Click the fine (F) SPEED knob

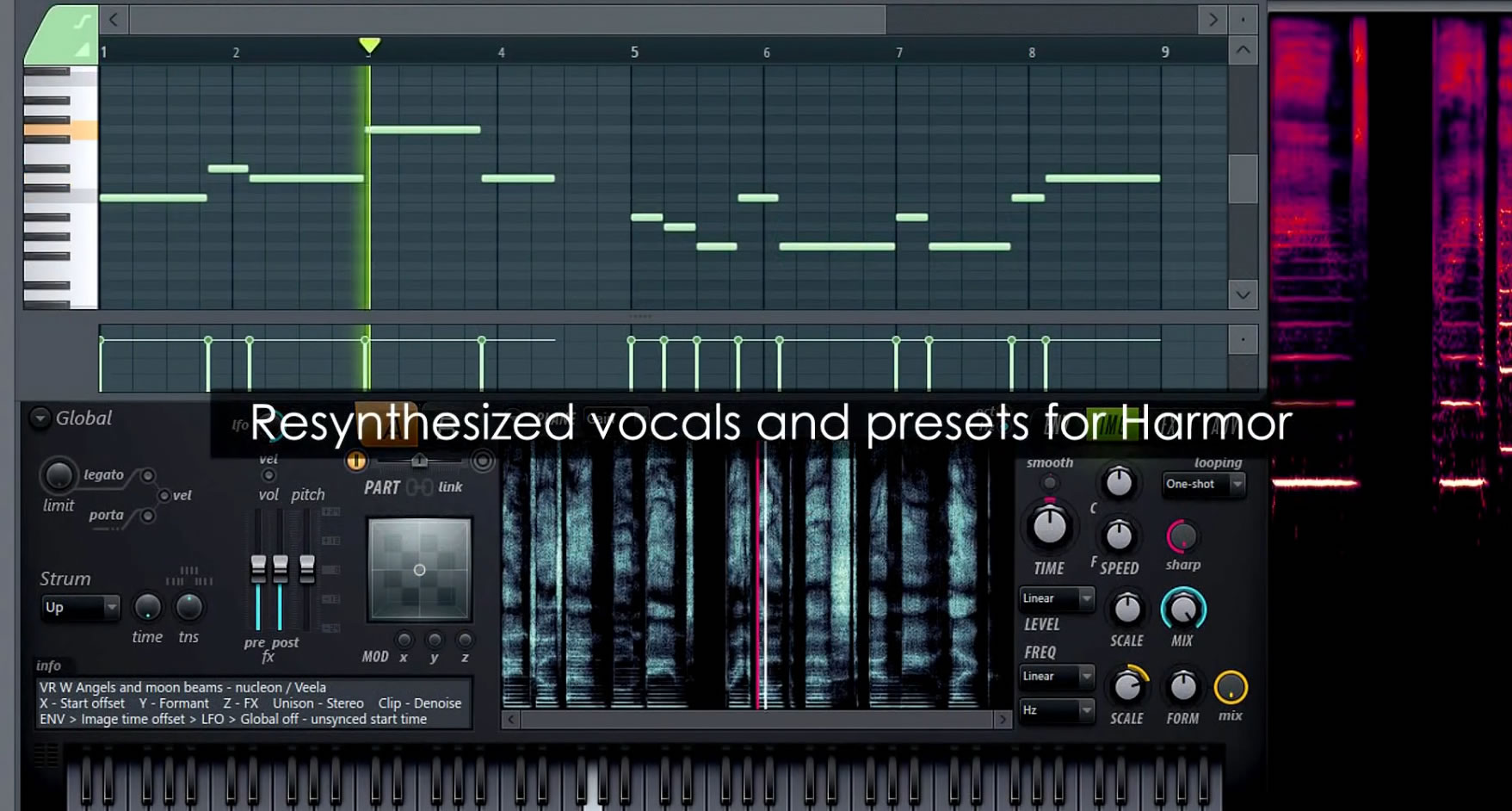(1119, 536)
